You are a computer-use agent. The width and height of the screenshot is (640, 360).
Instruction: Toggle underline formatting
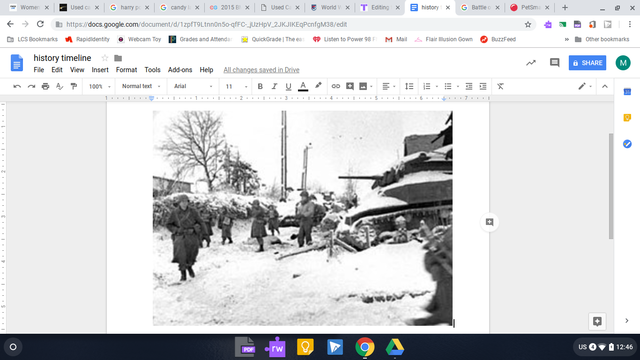point(288,86)
